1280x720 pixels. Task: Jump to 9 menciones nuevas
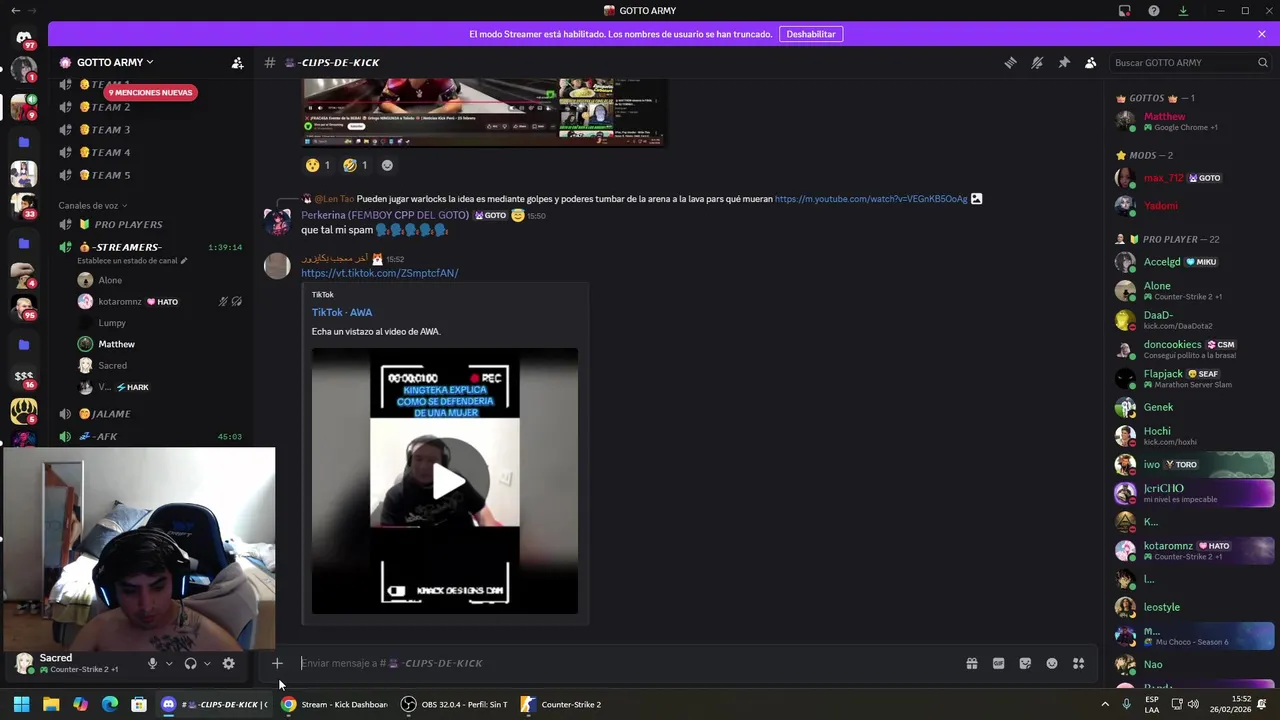150,92
